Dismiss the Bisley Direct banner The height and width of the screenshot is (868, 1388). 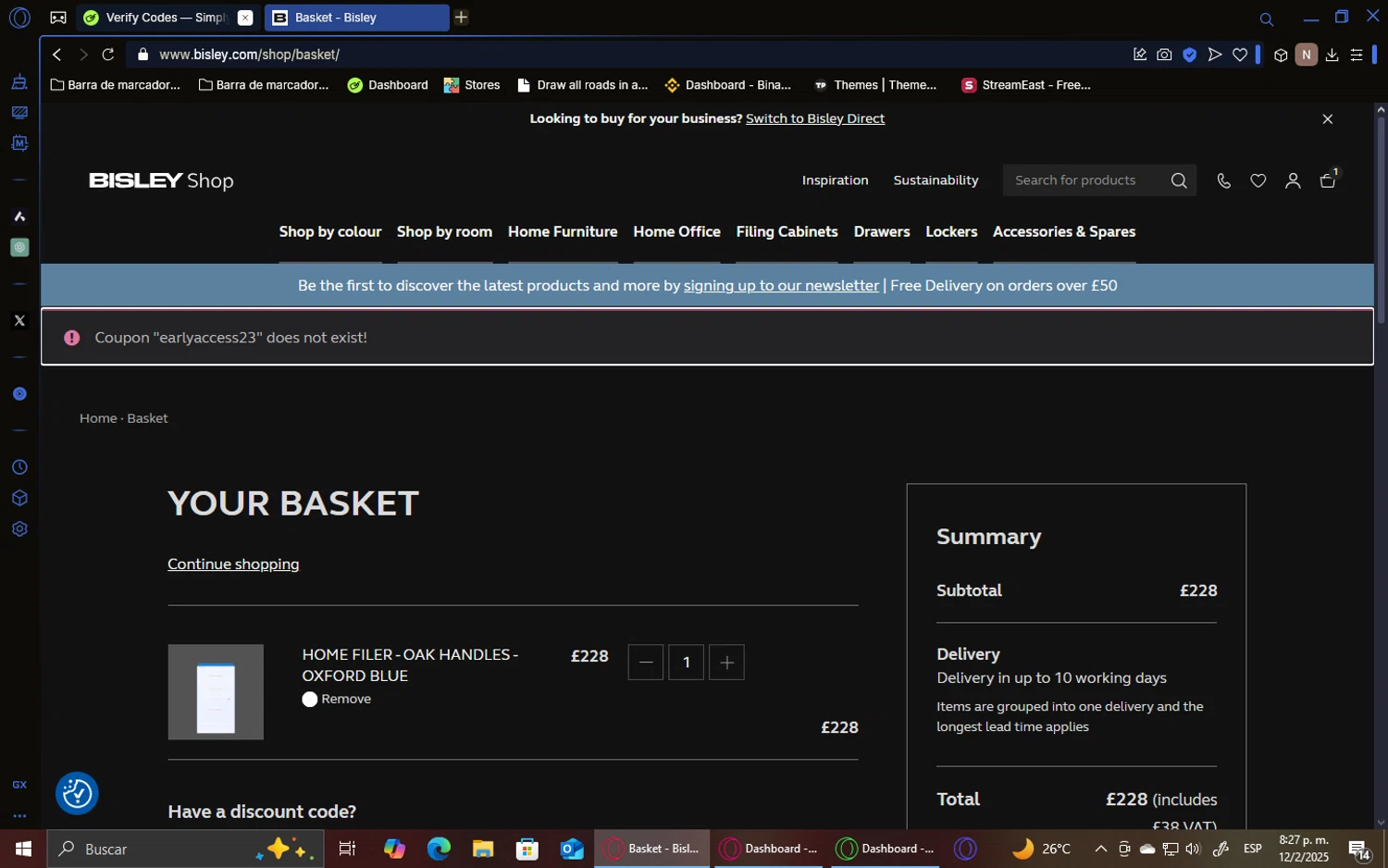point(1327,119)
